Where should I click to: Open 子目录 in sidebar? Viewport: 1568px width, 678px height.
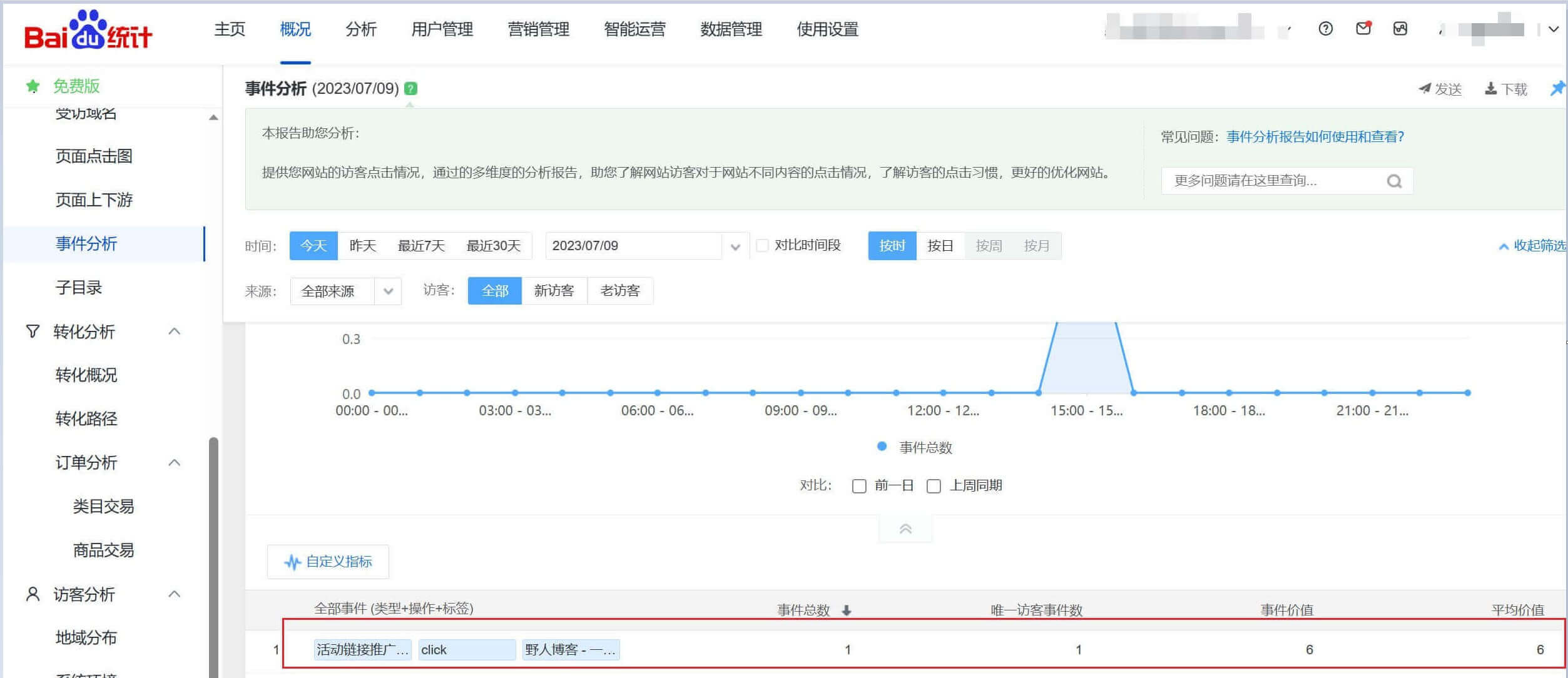click(x=78, y=287)
